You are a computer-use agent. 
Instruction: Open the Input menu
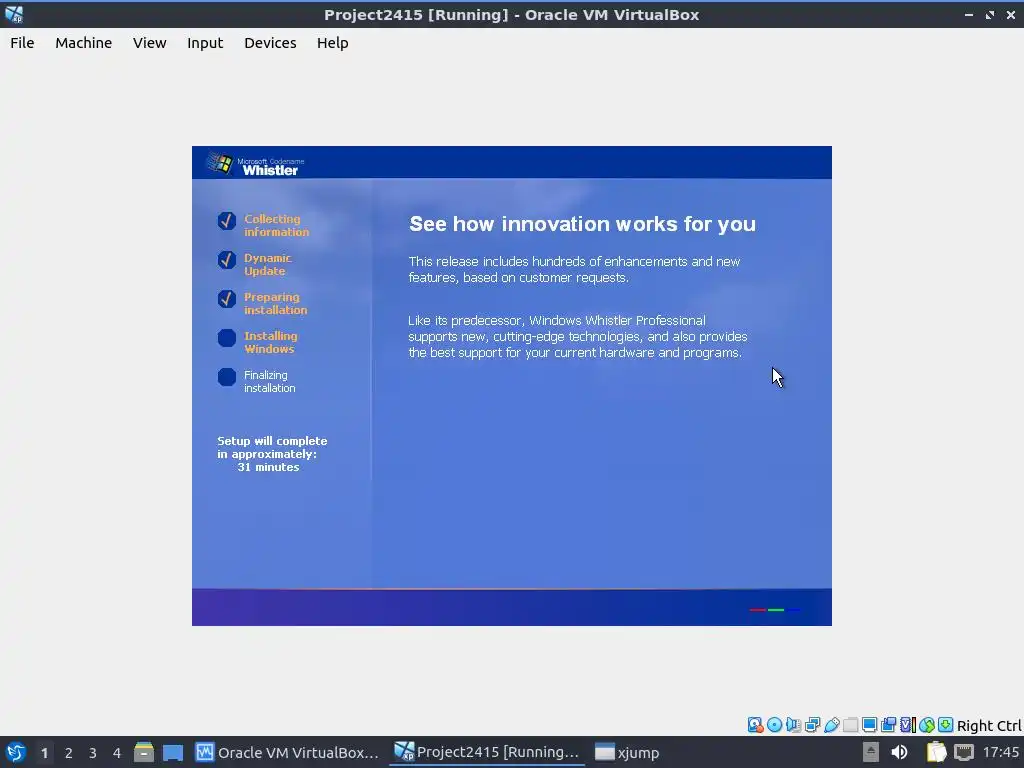[205, 43]
